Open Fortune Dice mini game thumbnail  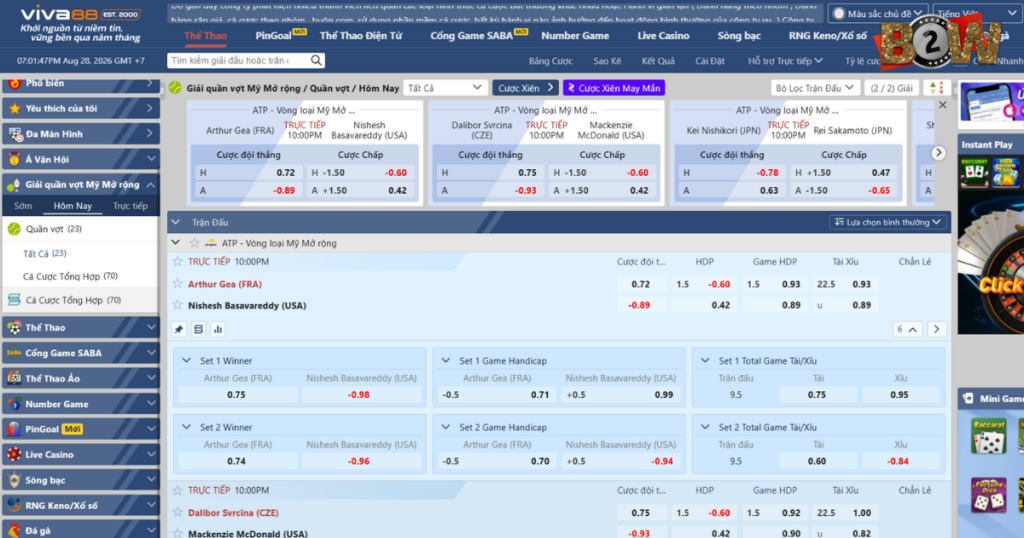tap(988, 495)
